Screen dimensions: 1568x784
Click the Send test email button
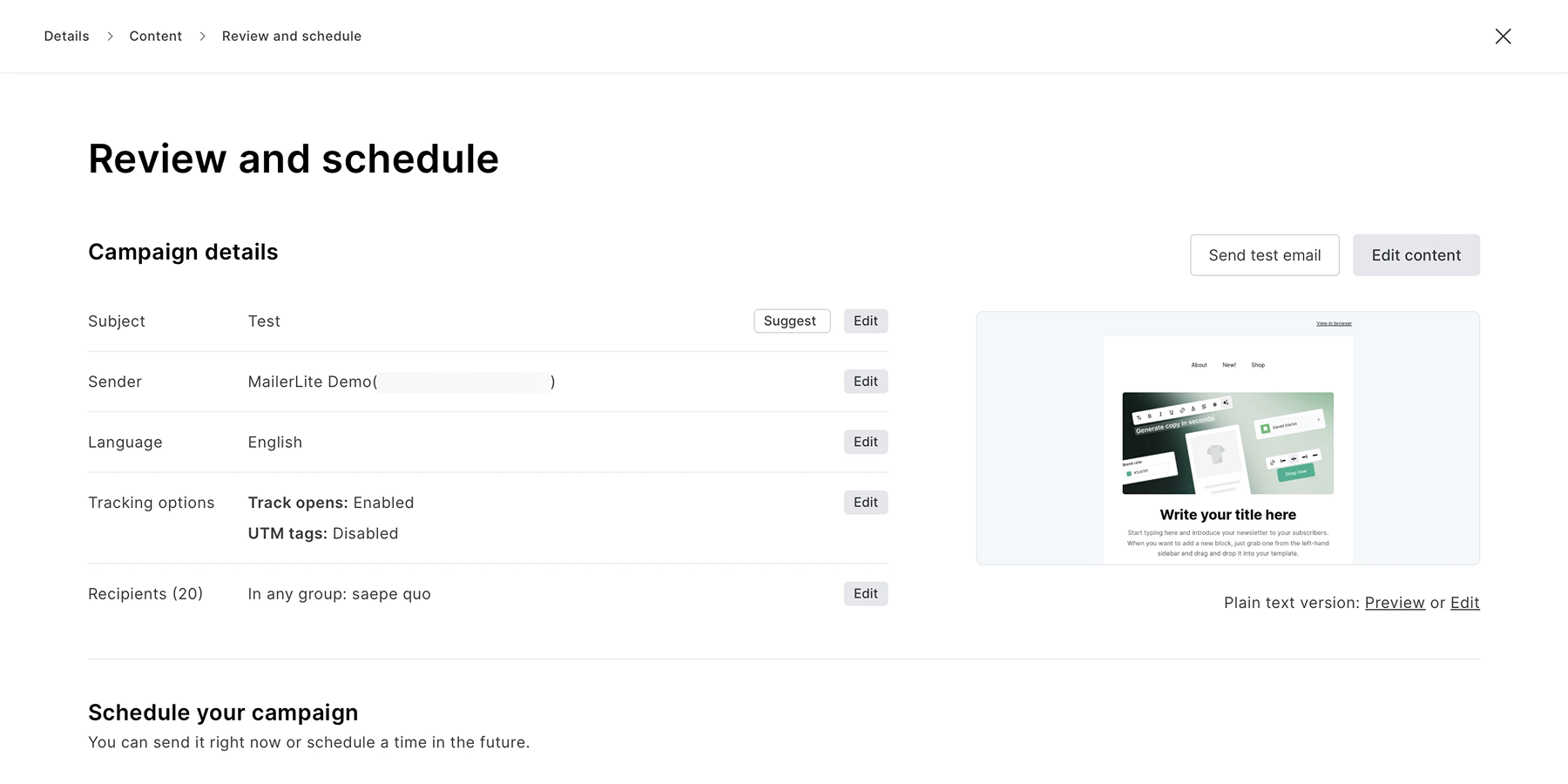pos(1264,254)
